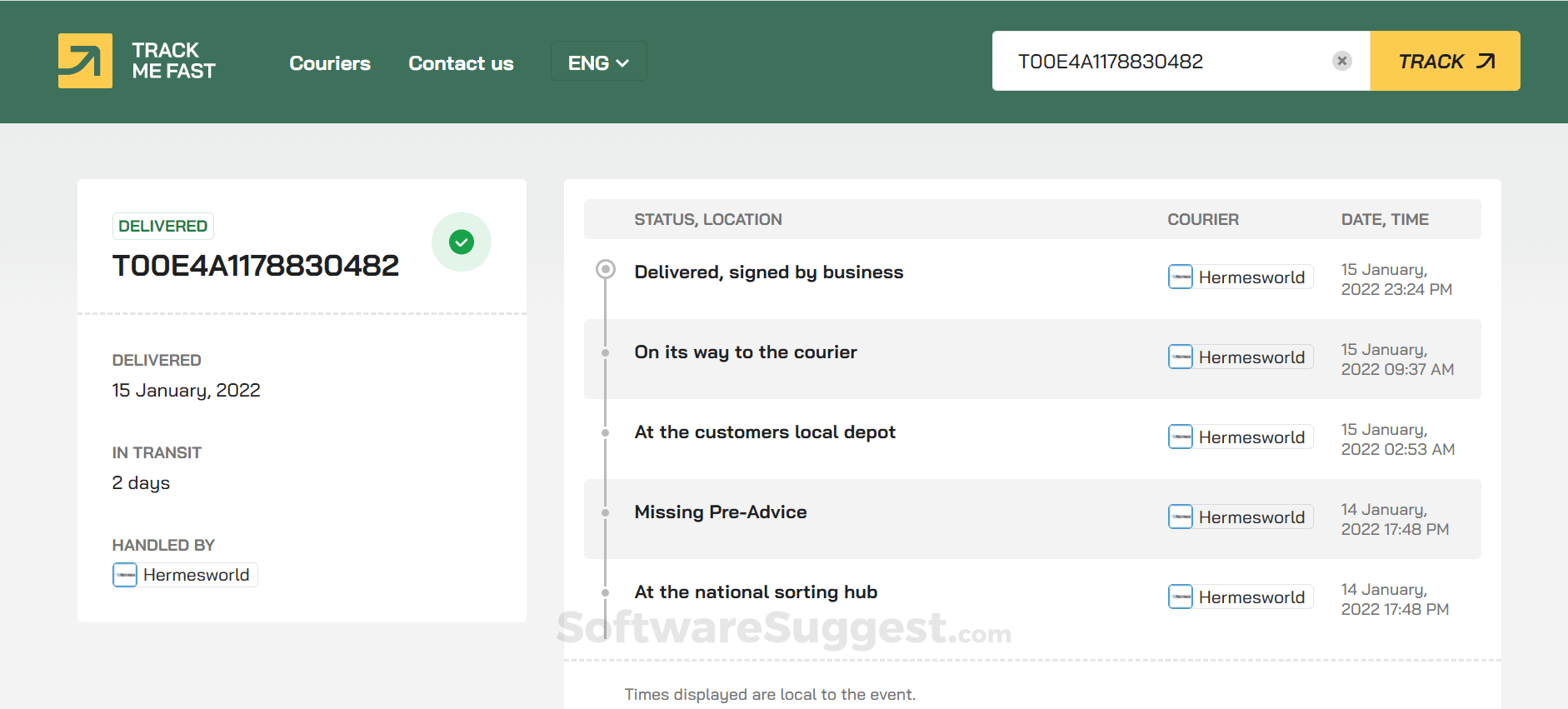Click the green delivered checkmark icon

pos(461,242)
